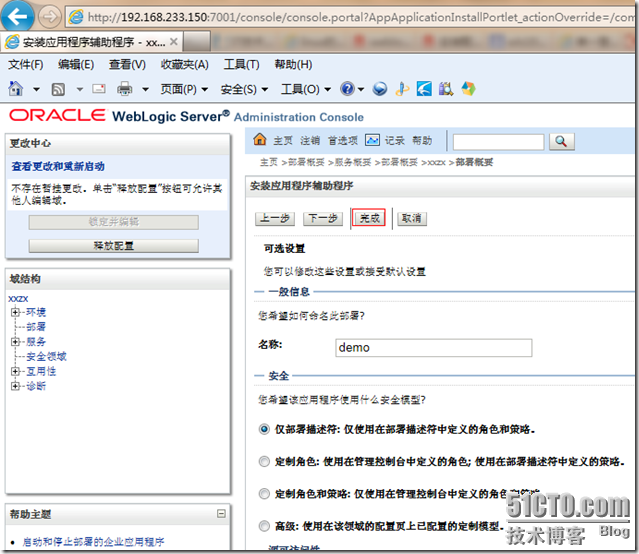The image size is (639, 554).
Task: Click the research book toolbar icon
Action: point(446,88)
